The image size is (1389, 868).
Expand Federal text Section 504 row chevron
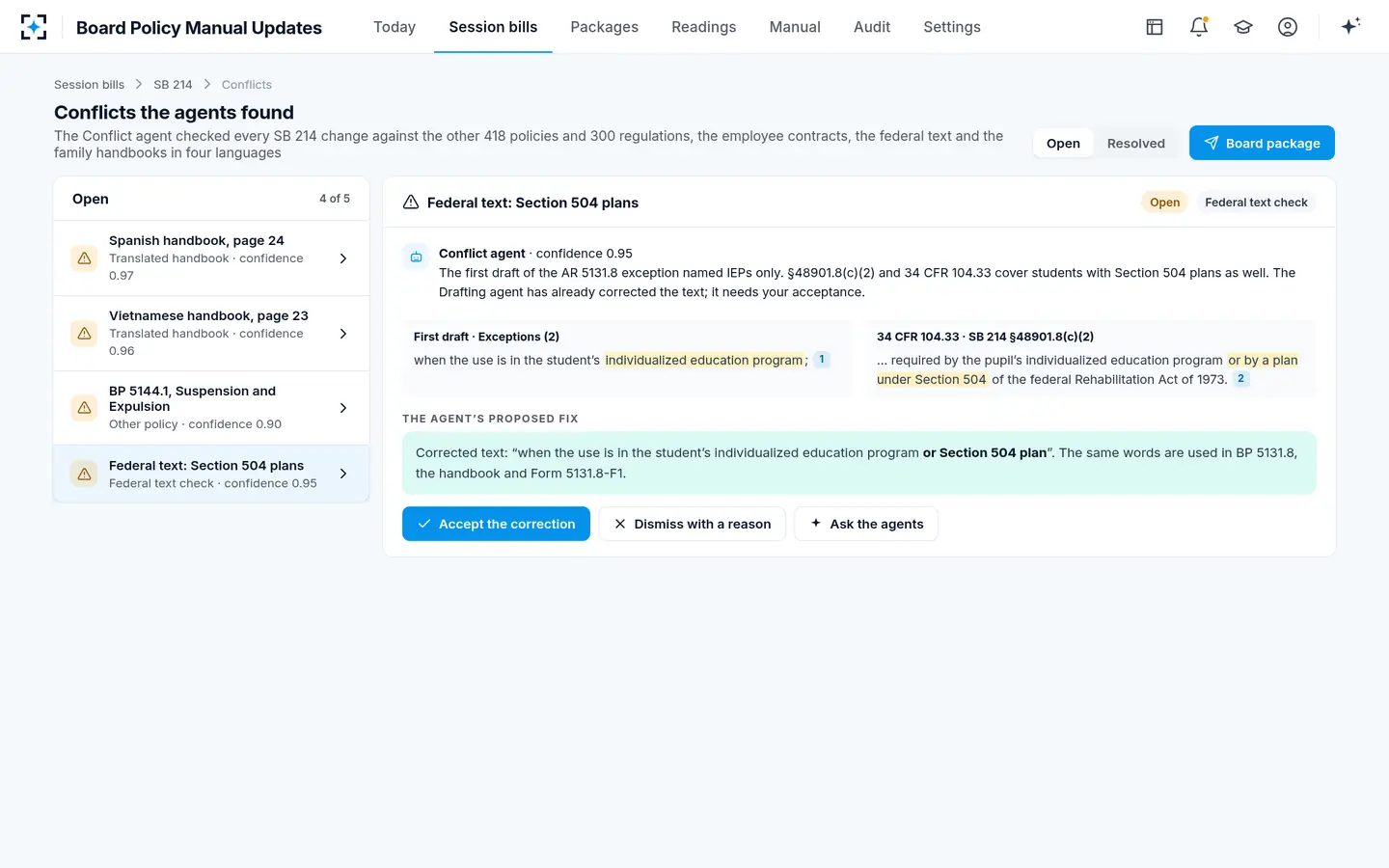343,474
